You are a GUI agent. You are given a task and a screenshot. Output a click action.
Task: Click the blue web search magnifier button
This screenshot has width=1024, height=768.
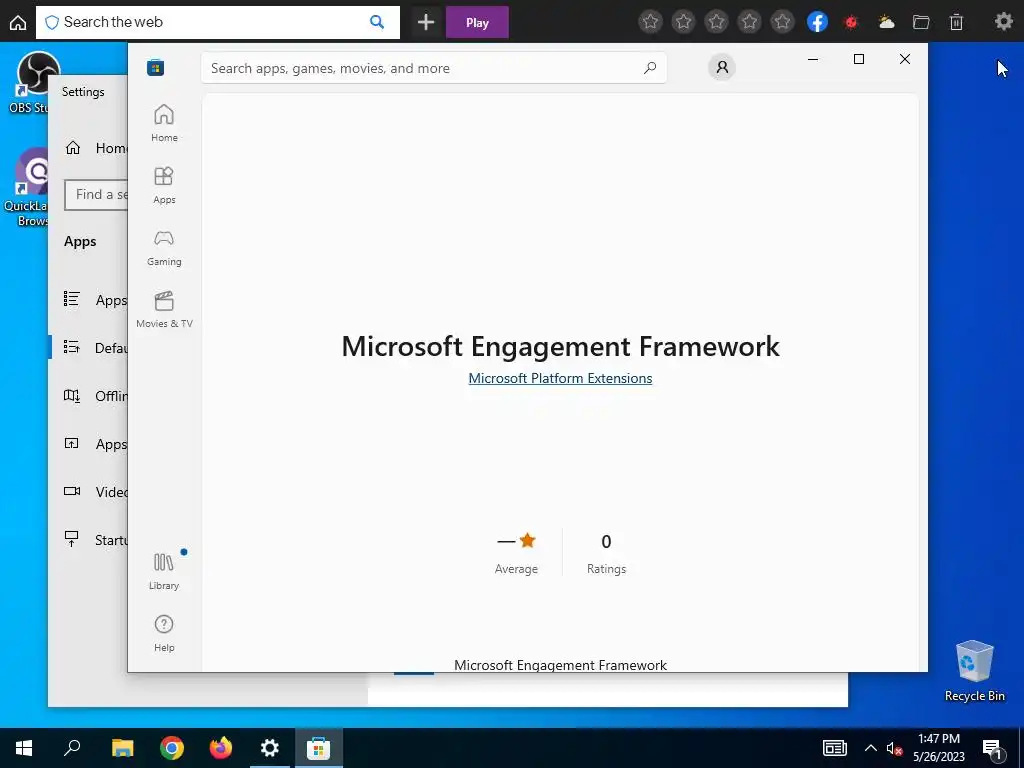pos(377,22)
